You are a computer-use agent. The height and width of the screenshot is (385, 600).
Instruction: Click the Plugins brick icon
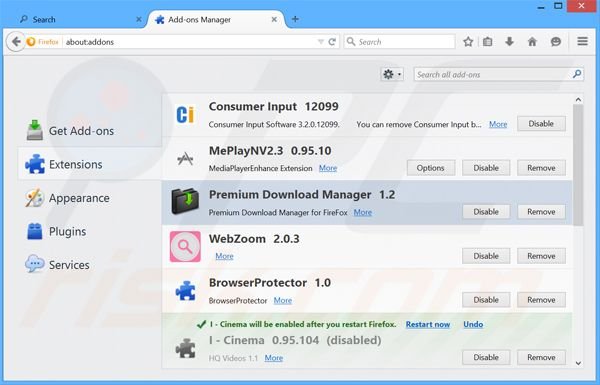click(35, 231)
